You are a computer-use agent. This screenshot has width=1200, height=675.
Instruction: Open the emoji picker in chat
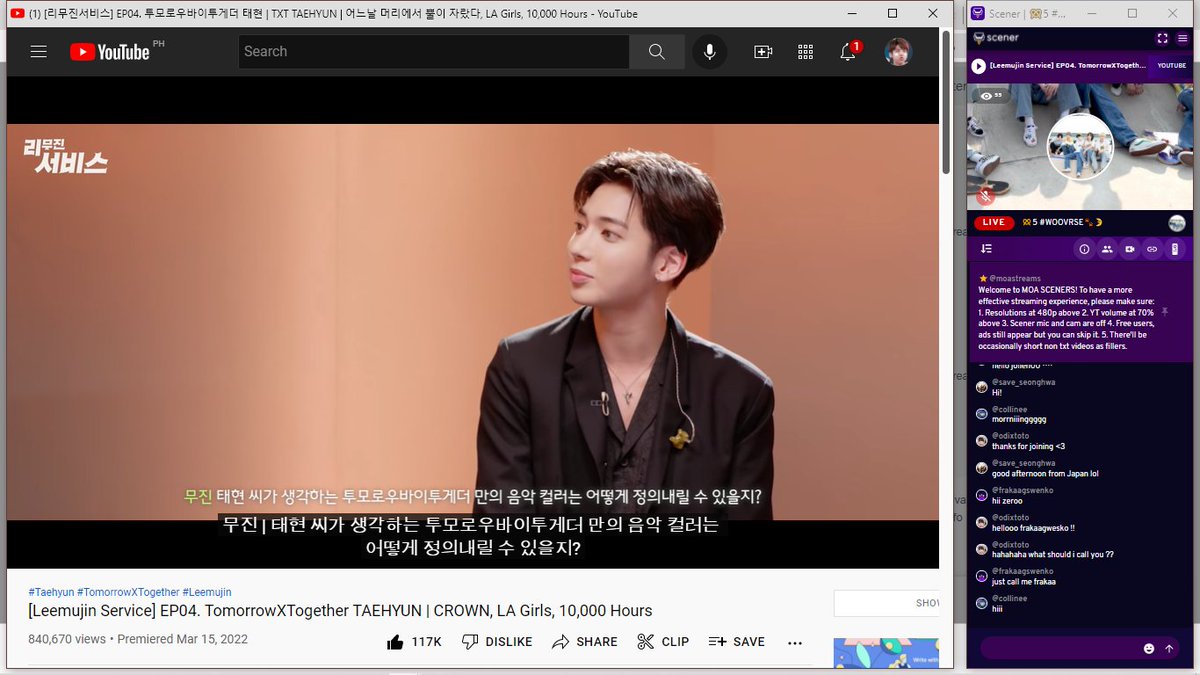pos(1149,649)
